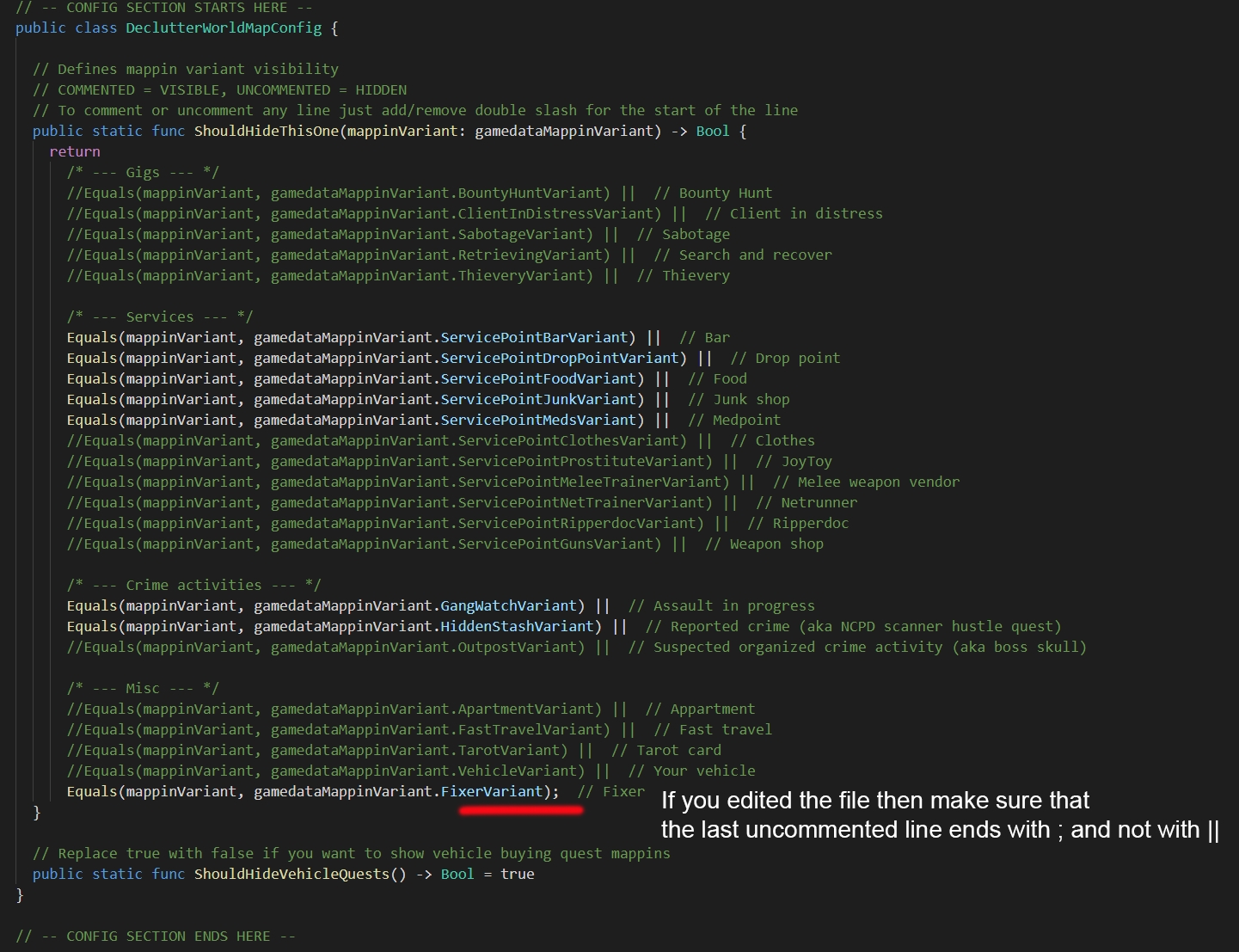Click the DeclutterWorldMapConfig class name
This screenshot has width=1239, height=952.
pos(224,28)
